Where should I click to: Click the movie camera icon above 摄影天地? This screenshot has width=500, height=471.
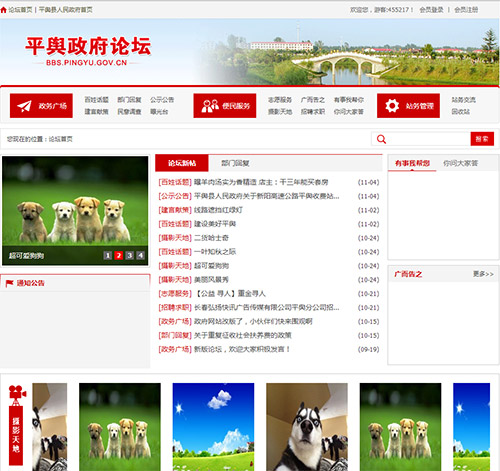click(x=17, y=395)
